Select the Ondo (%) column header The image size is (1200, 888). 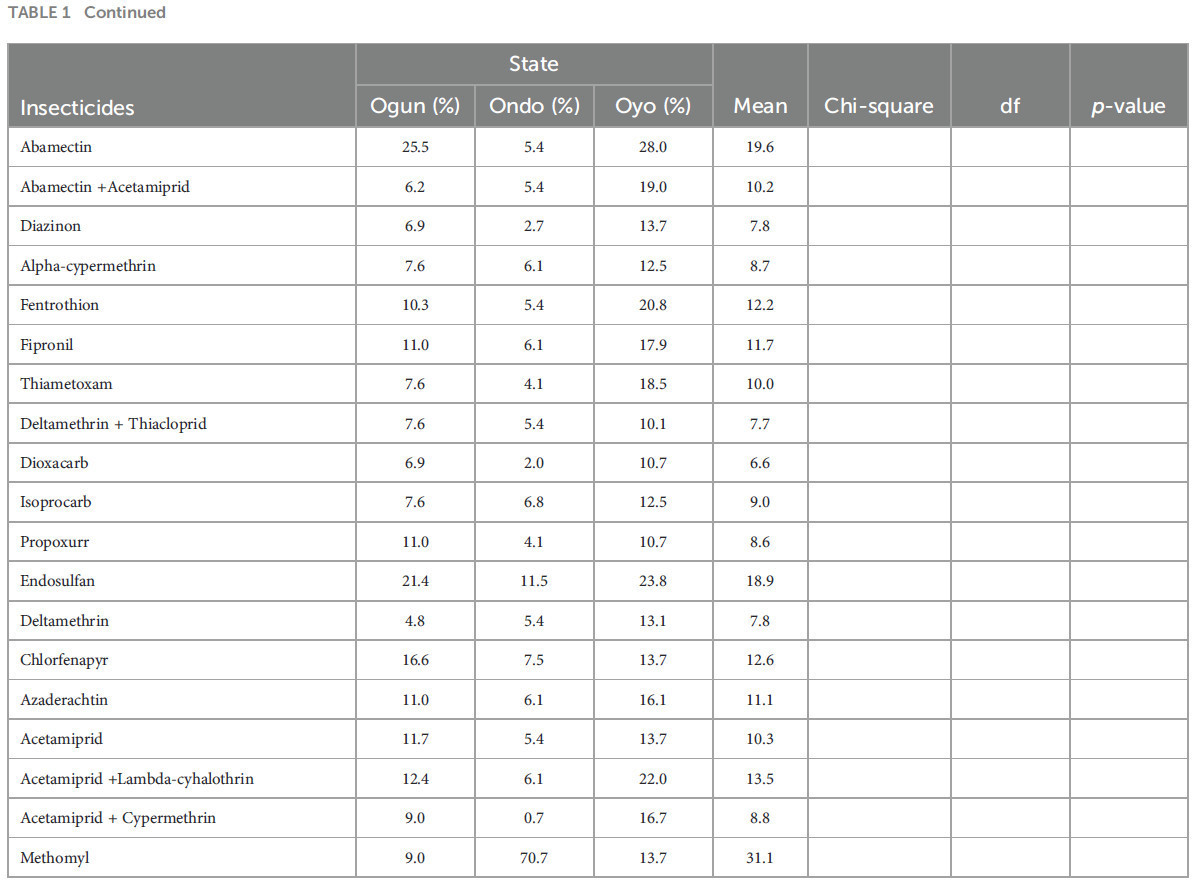[534, 106]
